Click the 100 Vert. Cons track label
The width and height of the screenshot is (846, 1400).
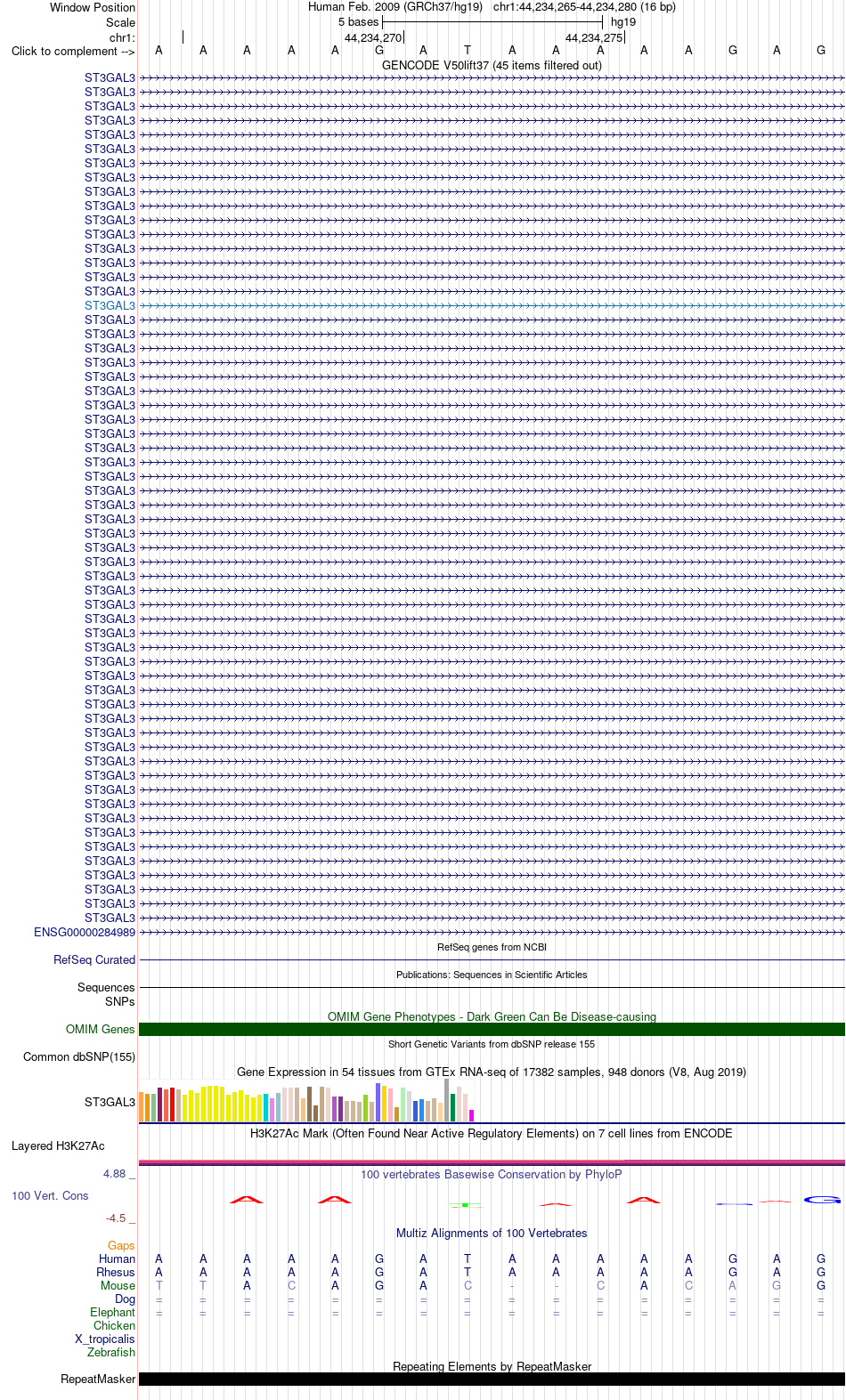50,1195
